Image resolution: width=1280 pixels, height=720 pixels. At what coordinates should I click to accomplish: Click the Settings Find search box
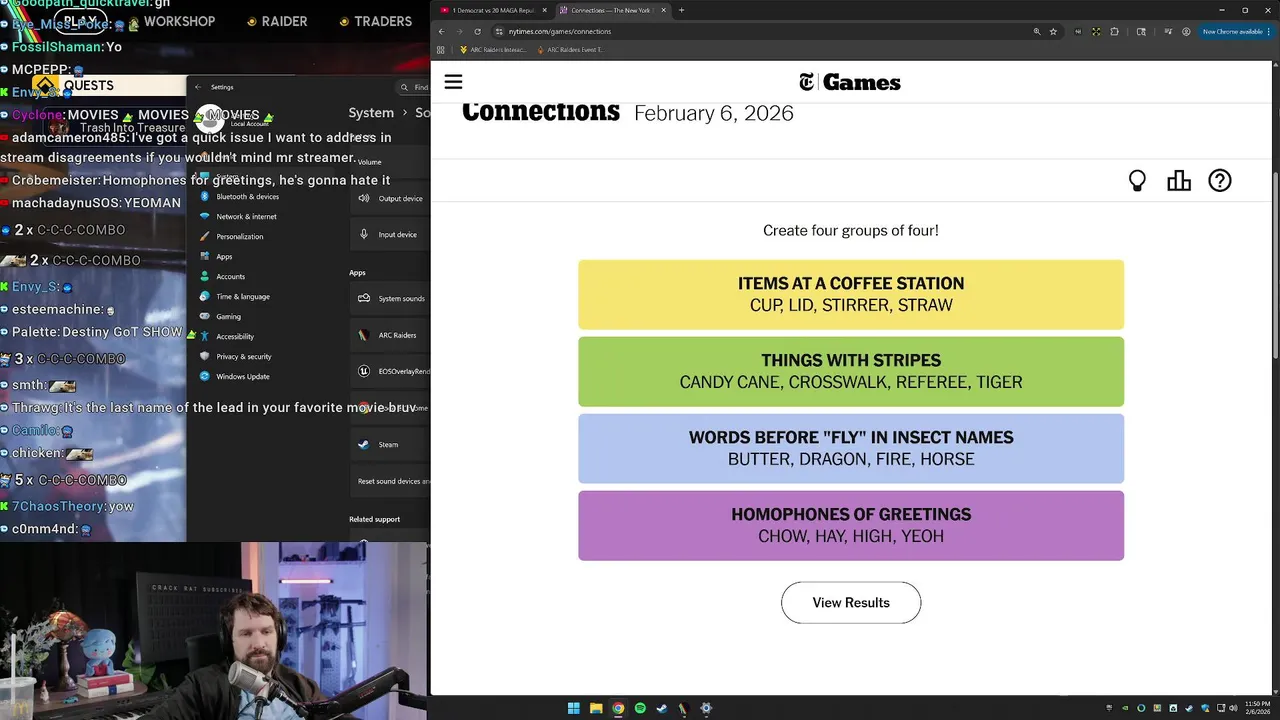[412, 87]
